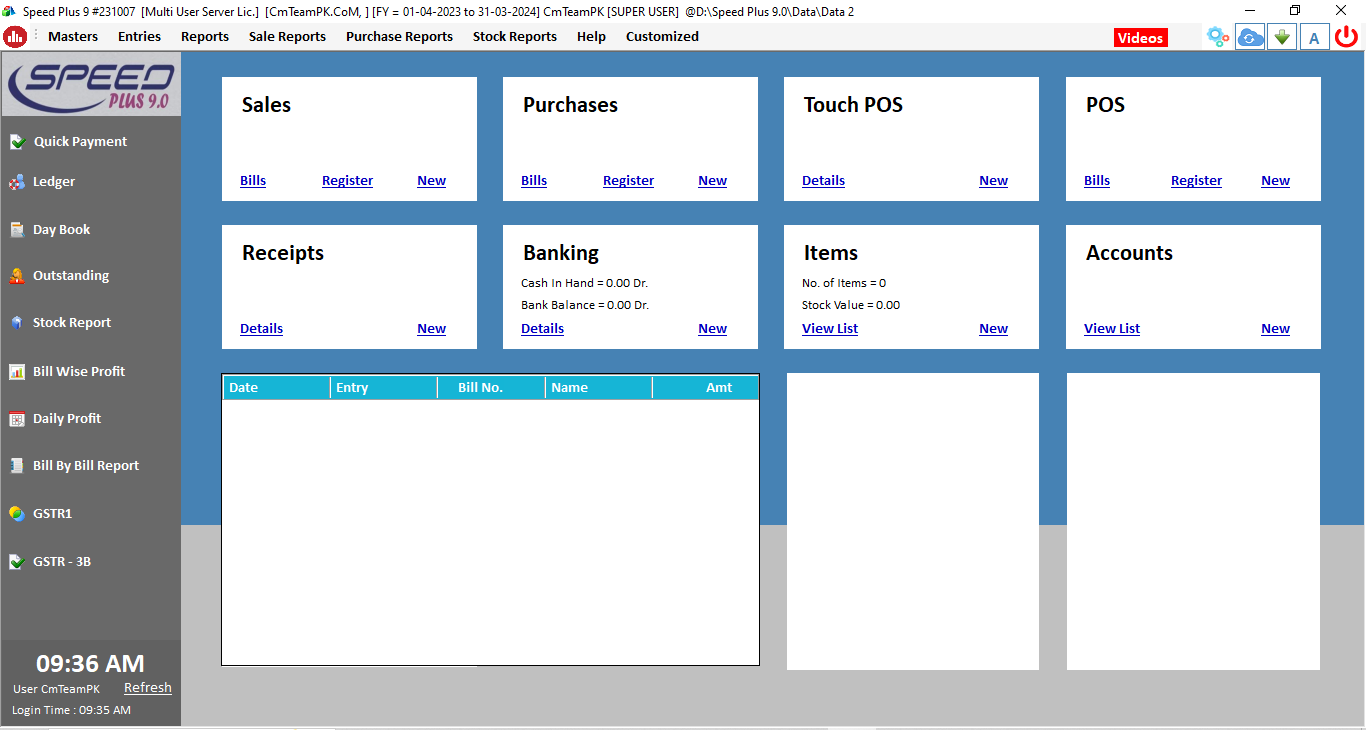Open Bills link in POS card

1097,181
